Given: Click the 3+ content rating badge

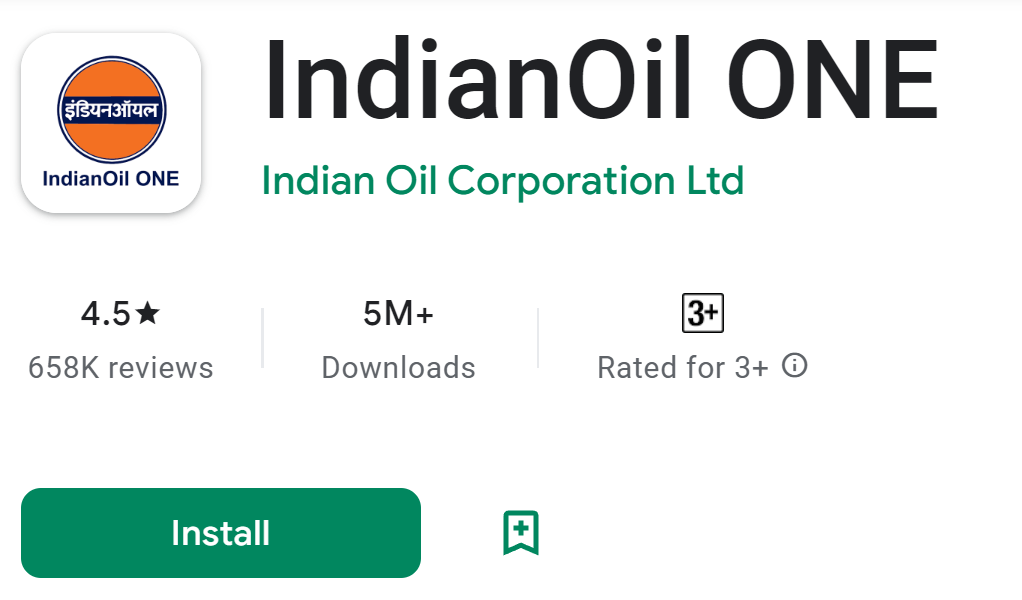Looking at the screenshot, I should tap(702, 314).
